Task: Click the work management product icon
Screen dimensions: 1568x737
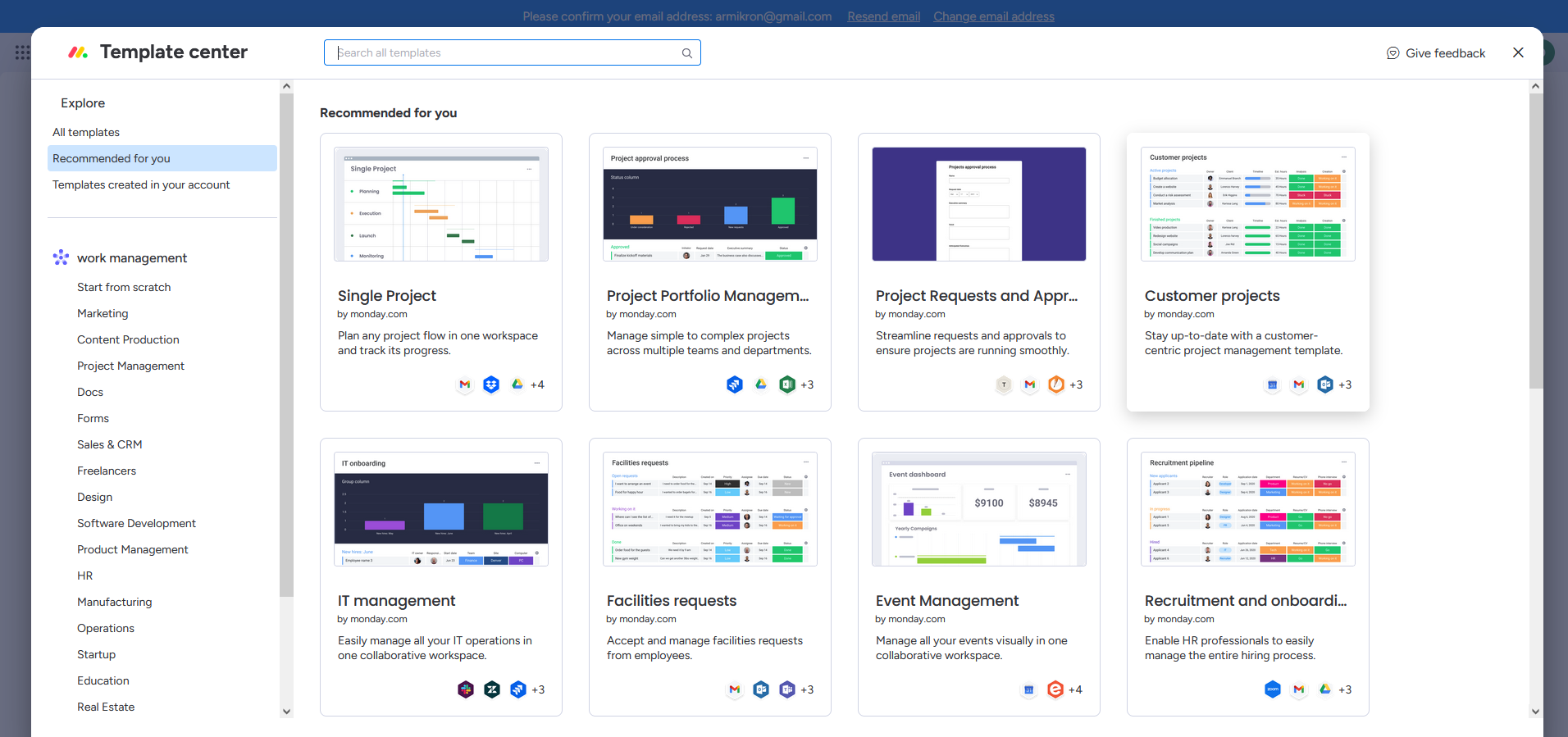Action: pos(61,257)
